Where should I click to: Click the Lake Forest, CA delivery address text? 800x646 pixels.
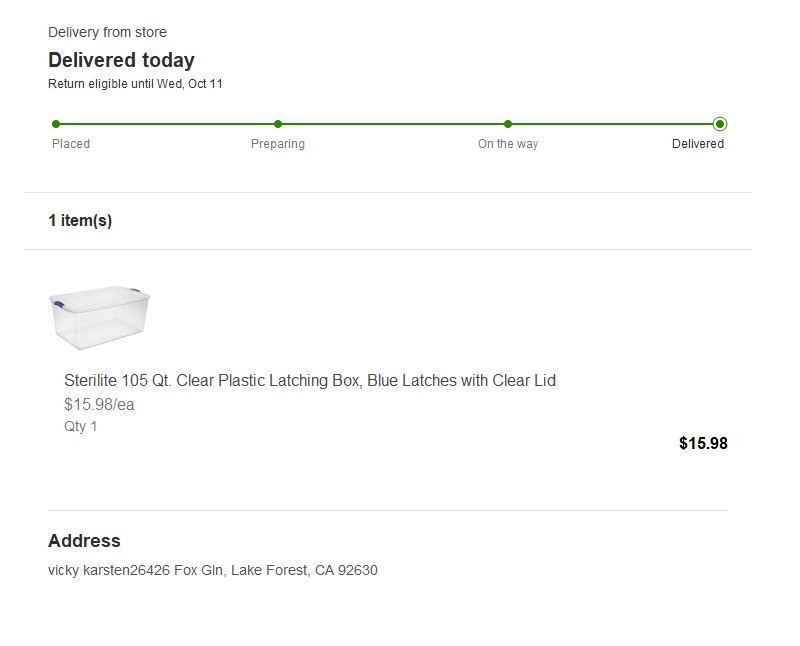pos(213,571)
